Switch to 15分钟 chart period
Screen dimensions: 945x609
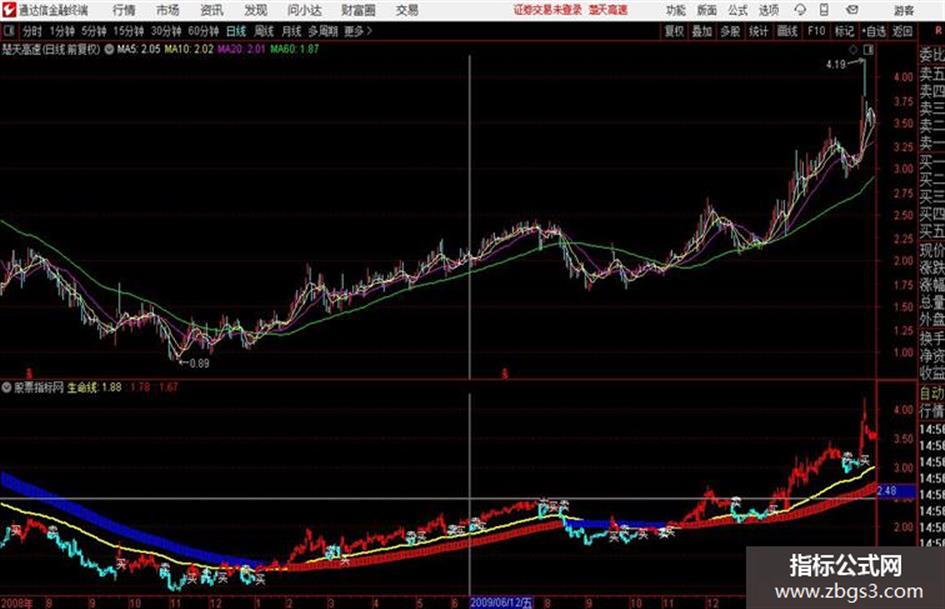(x=129, y=31)
